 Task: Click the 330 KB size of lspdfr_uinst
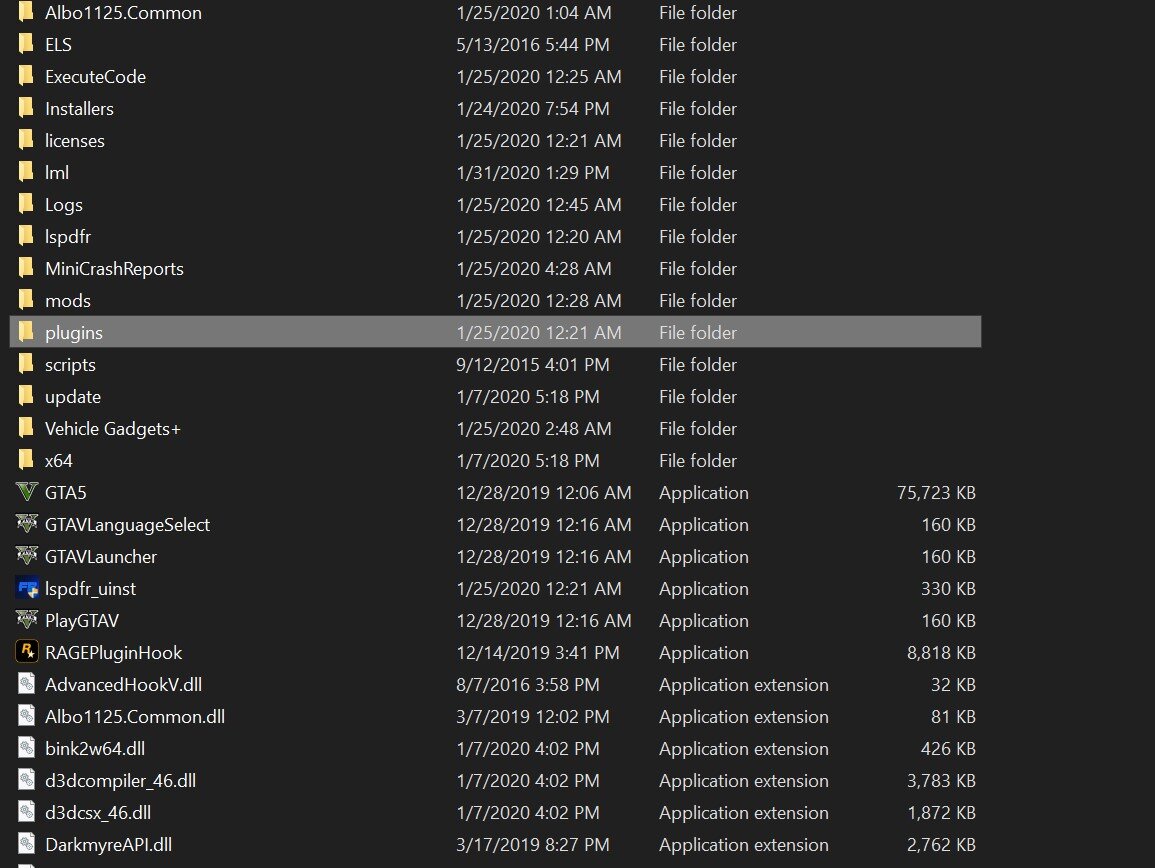coord(948,589)
